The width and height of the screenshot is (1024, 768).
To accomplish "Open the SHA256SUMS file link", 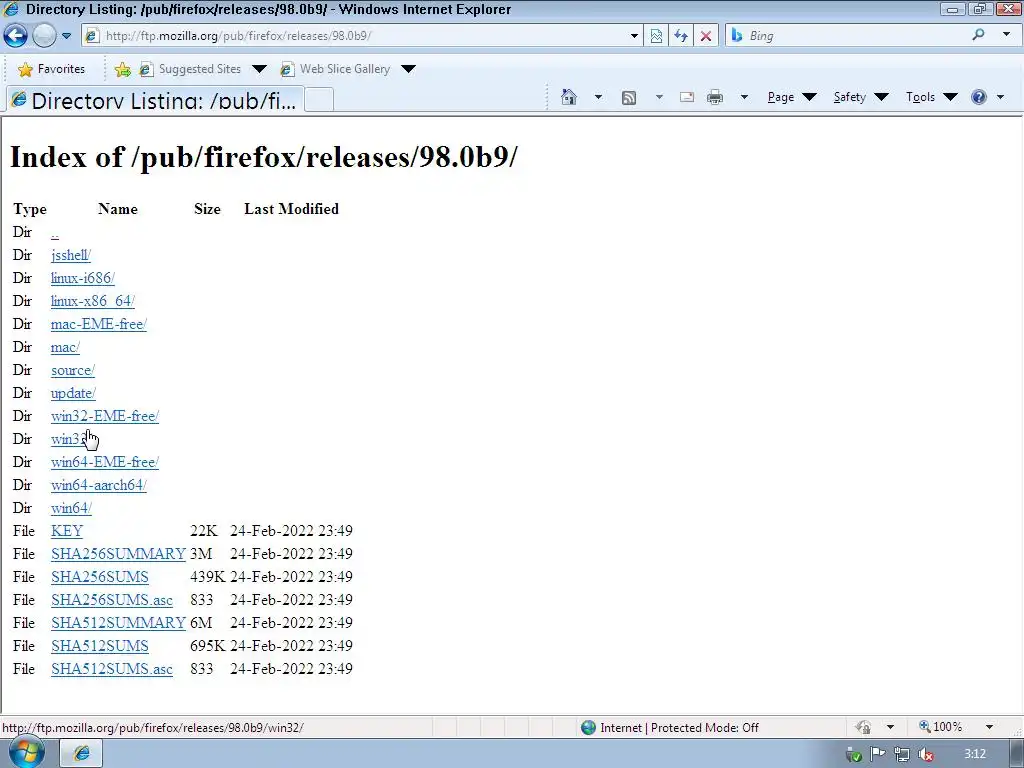I will [99, 577].
